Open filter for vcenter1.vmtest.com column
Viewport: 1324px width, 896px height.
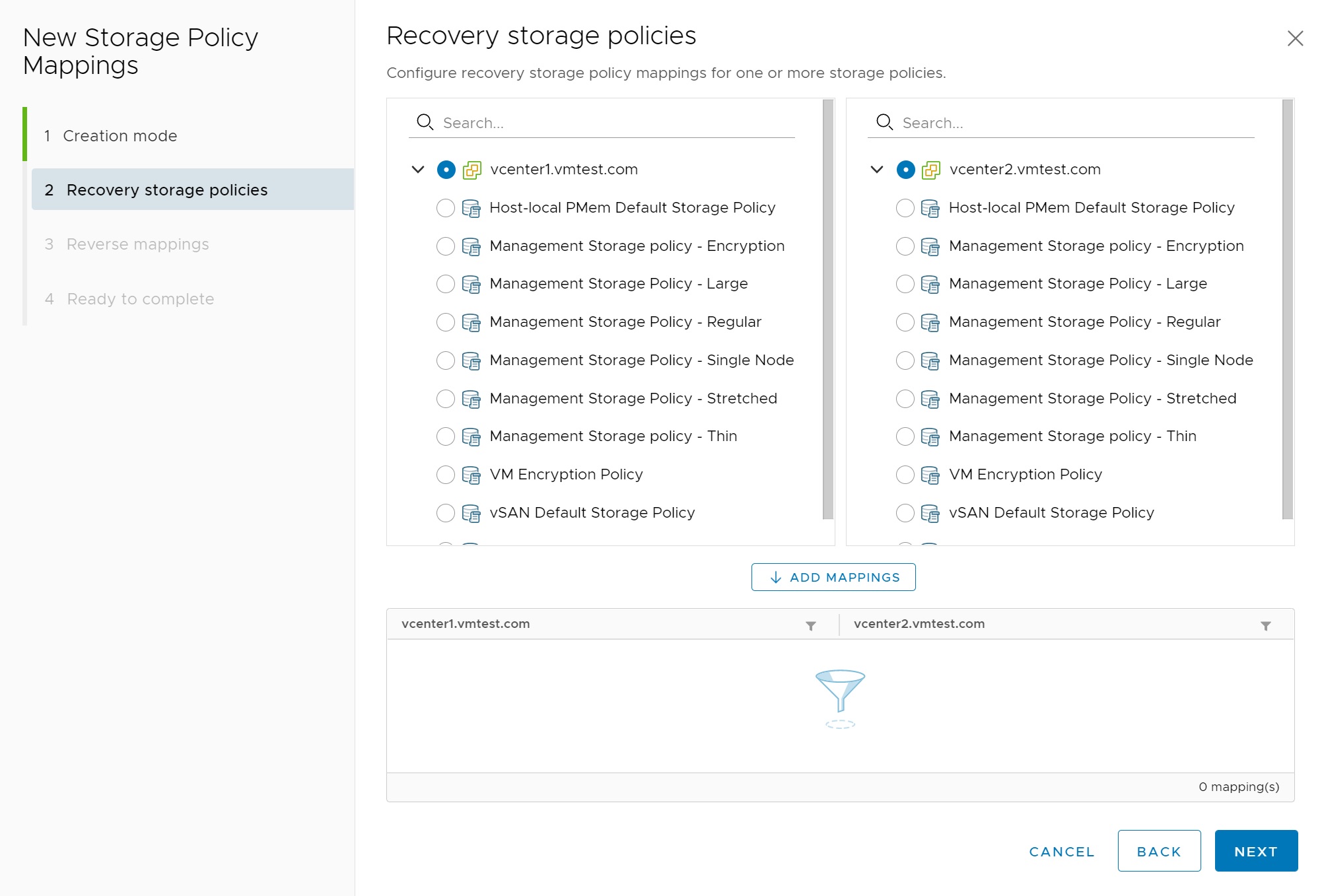[x=811, y=626]
